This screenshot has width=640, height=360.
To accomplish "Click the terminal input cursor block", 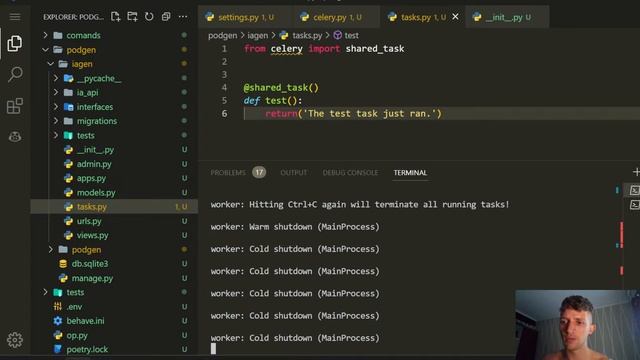I will point(213,348).
